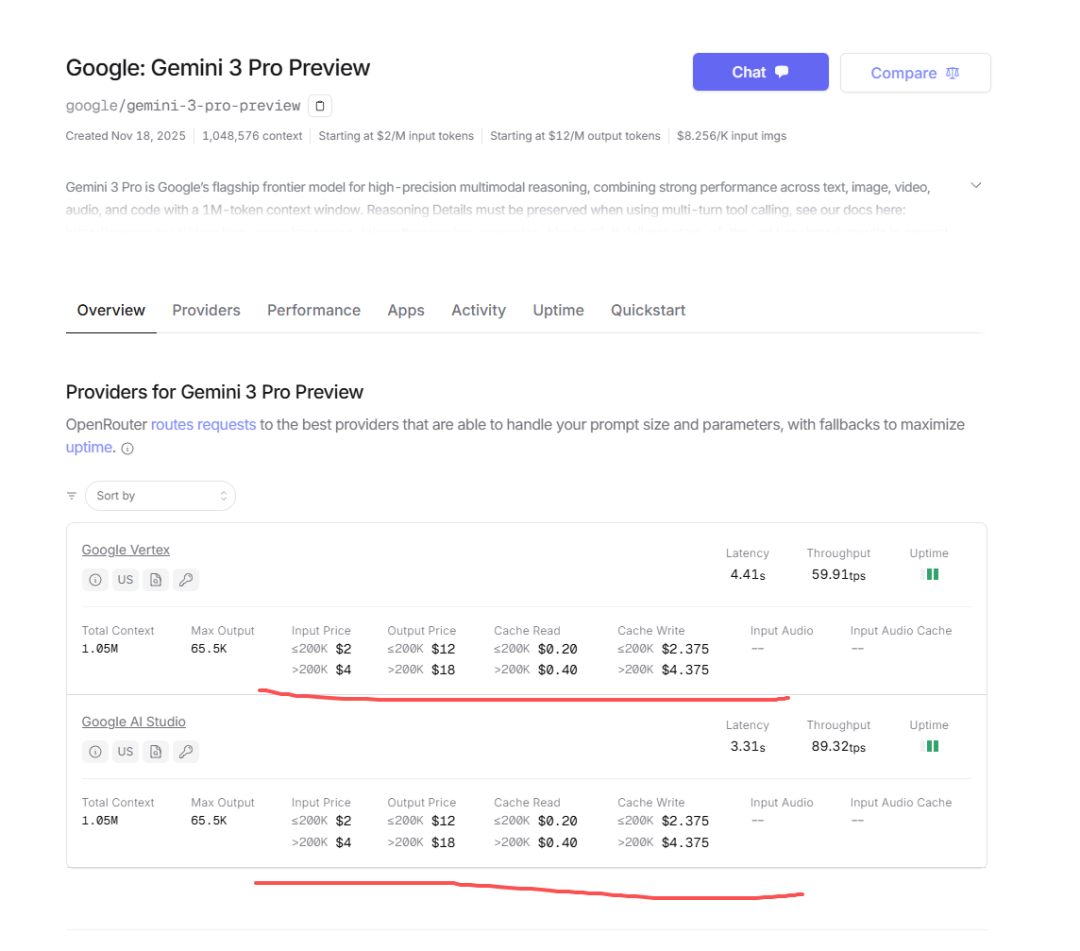Open the Google Vertex provider link
The image size is (1080, 951).
click(126, 550)
